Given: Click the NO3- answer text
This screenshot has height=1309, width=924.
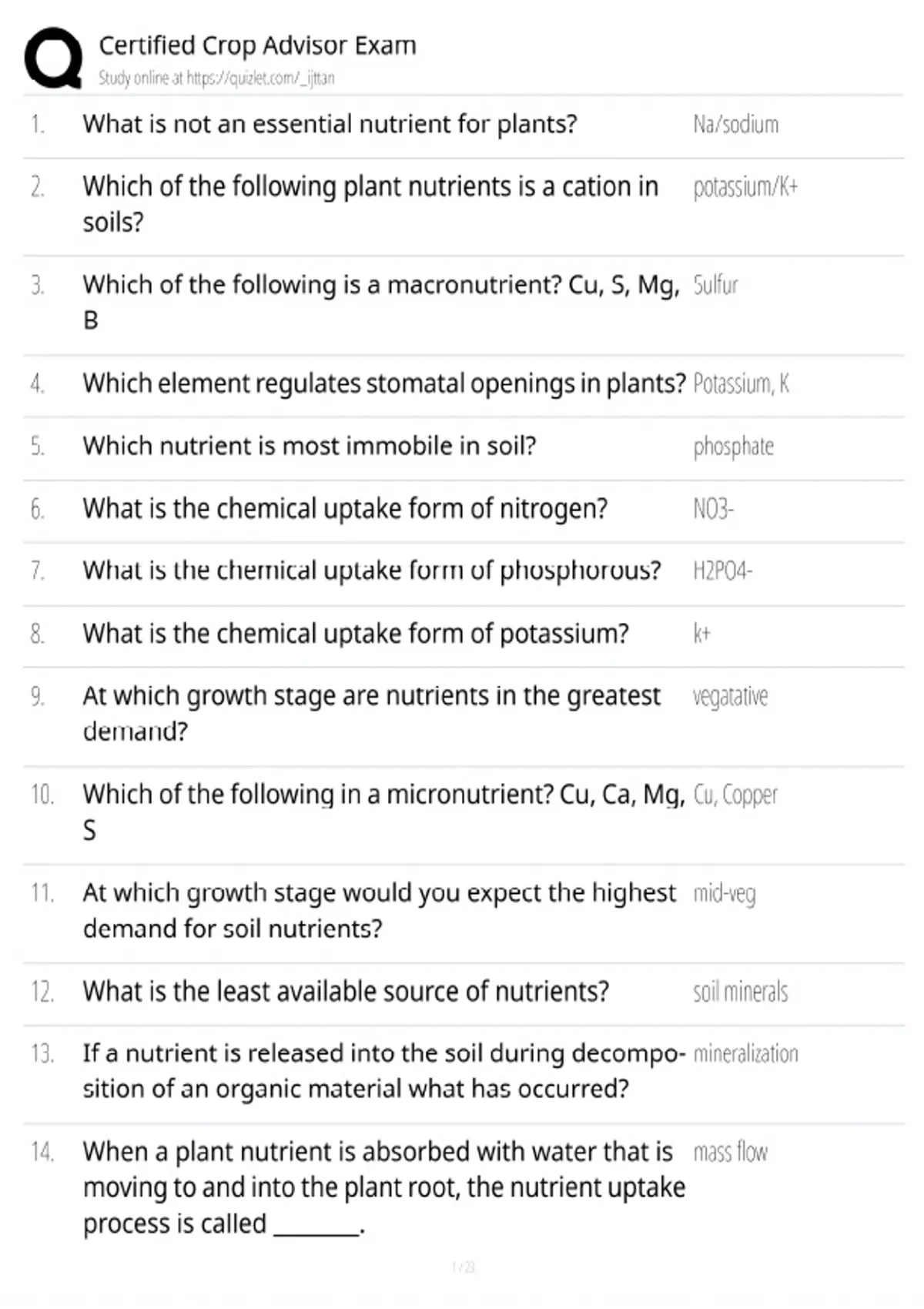Looking at the screenshot, I should [x=713, y=509].
